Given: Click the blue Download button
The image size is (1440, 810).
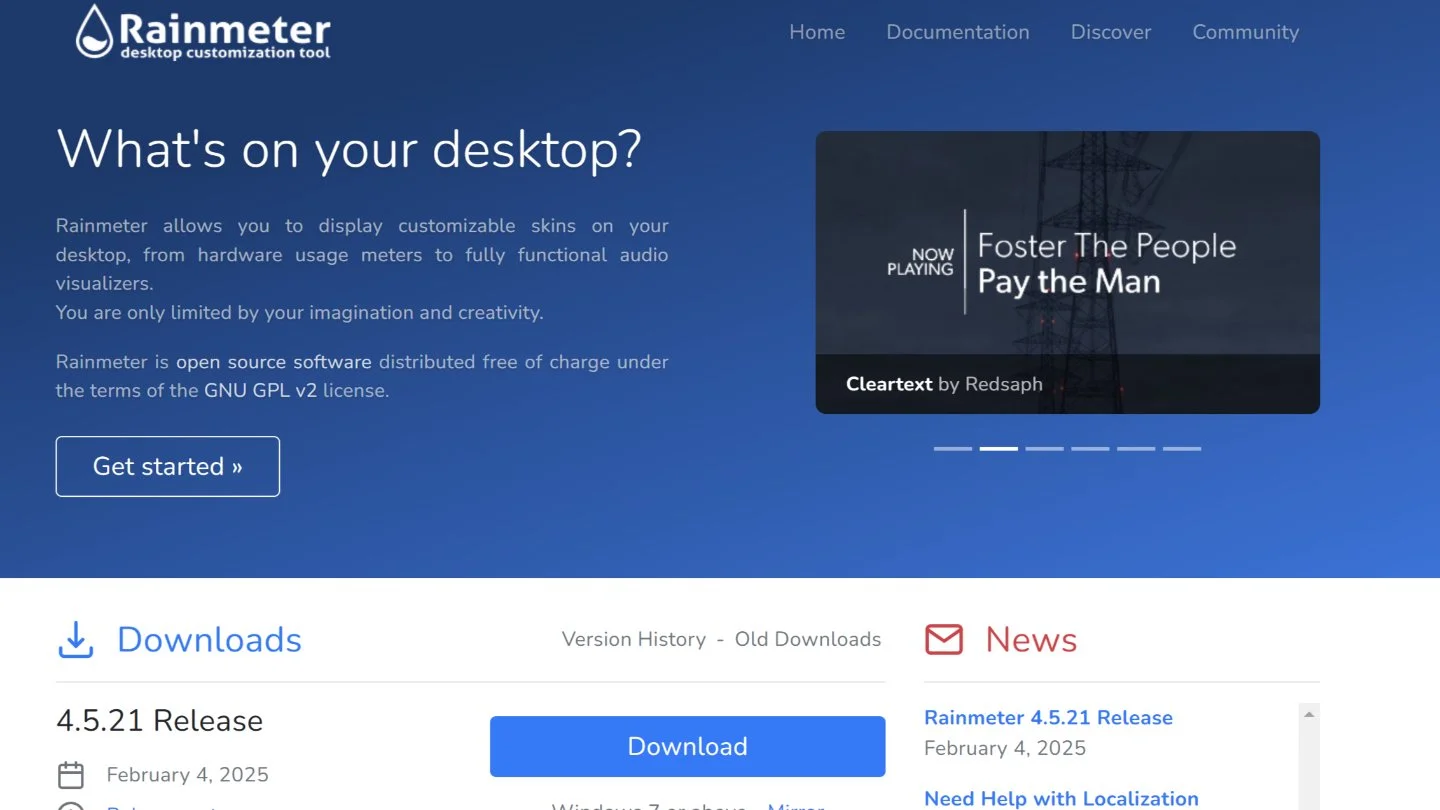Looking at the screenshot, I should pos(688,746).
